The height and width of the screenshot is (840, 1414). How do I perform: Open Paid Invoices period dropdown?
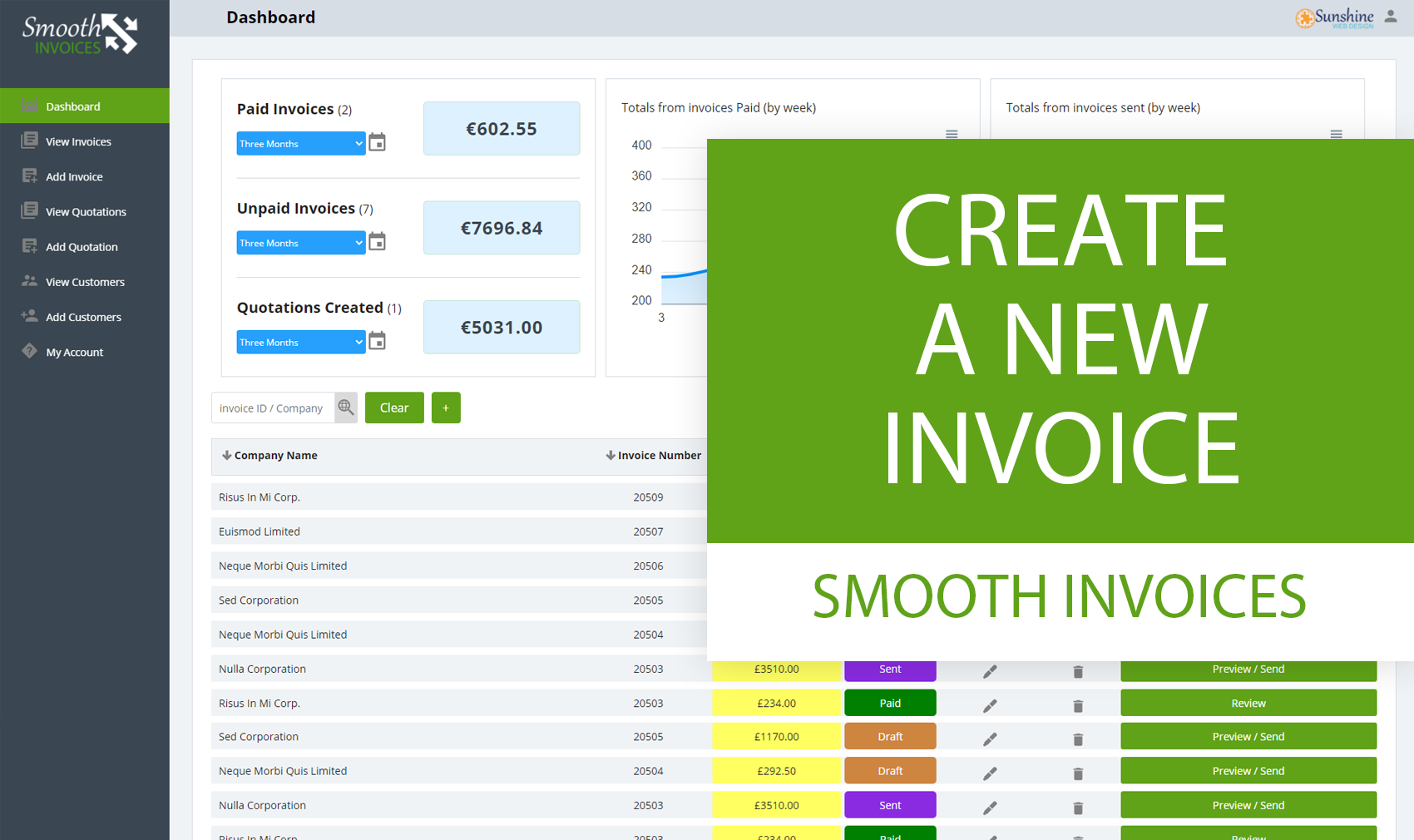300,143
